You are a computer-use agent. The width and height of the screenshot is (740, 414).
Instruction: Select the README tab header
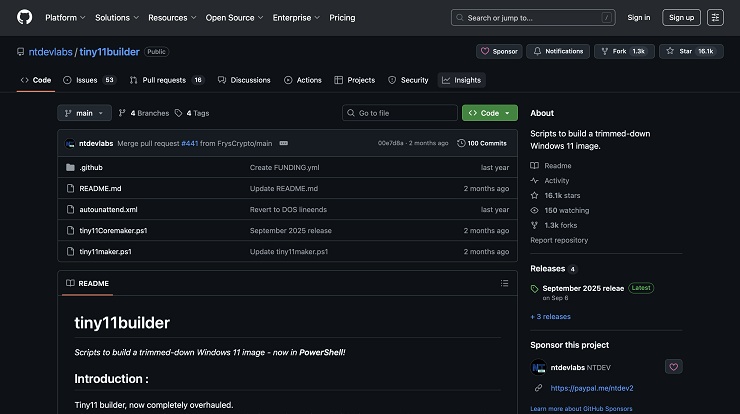click(x=87, y=283)
